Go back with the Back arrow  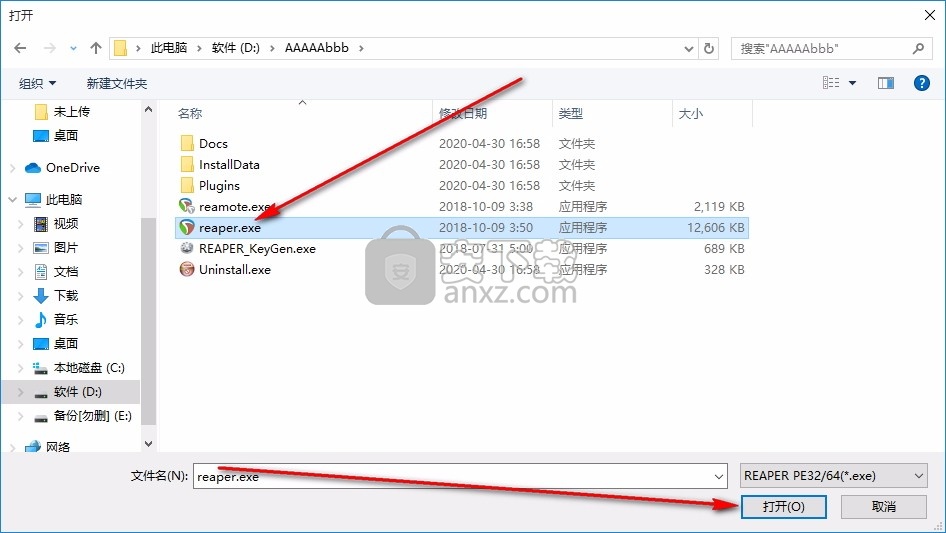pyautogui.click(x=20, y=48)
